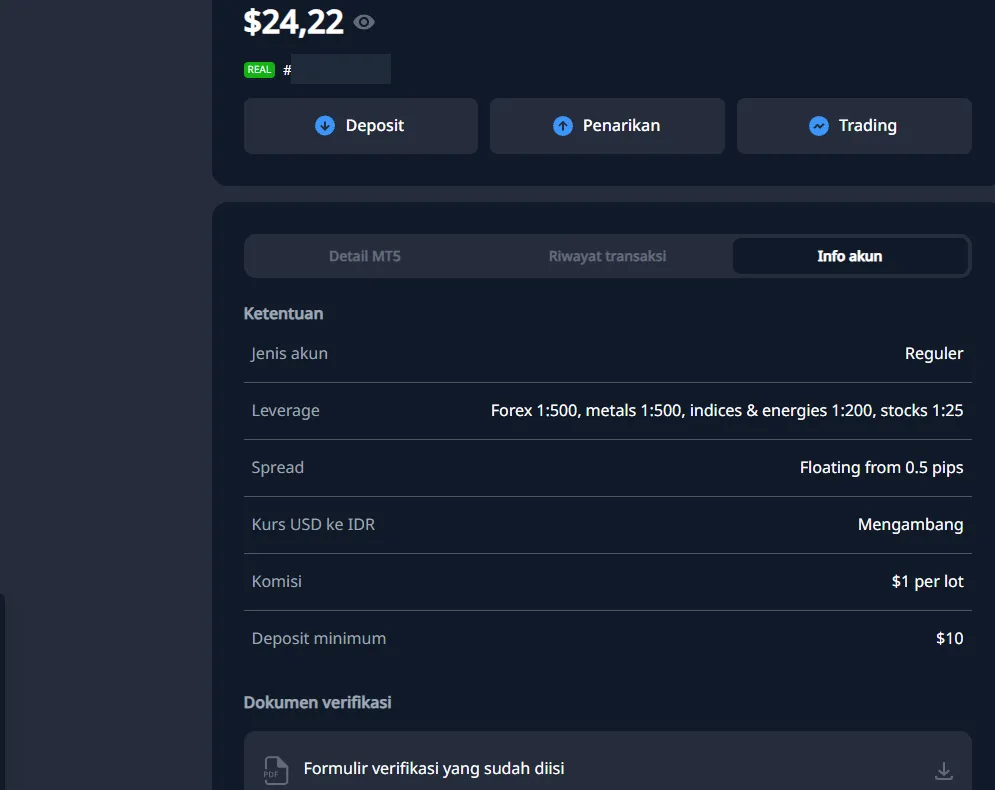The image size is (995, 790).
Task: Click the Penarikan withdrawal button
Action: coord(607,126)
